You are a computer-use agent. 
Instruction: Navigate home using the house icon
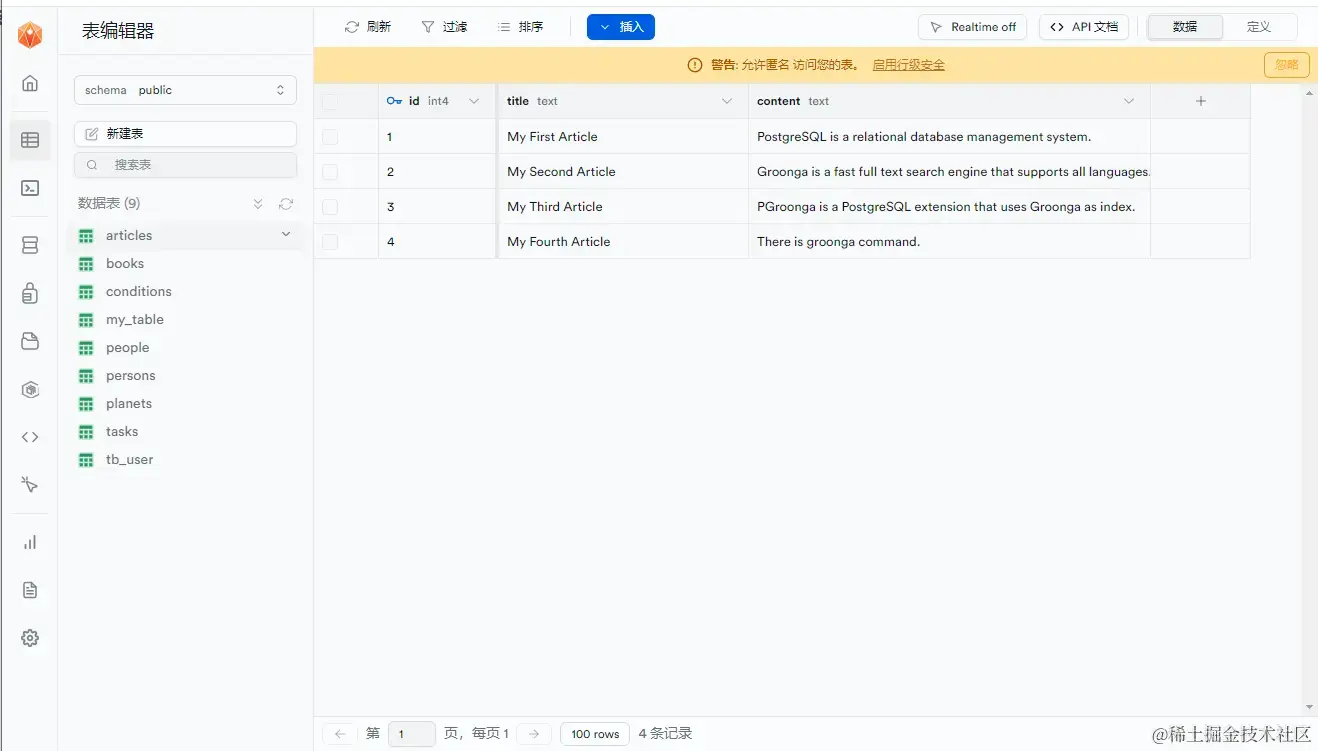30,83
